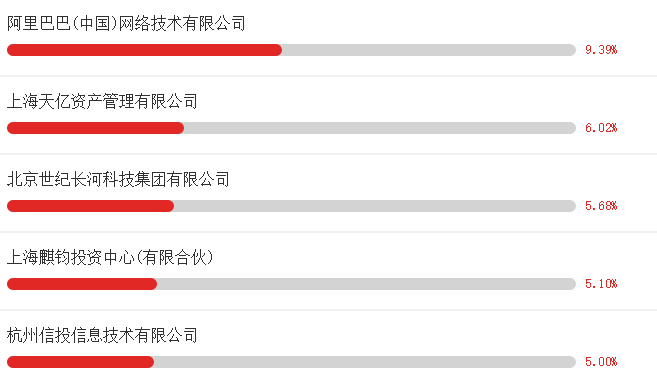
Task: Click the red filled bar for 阿里巴巴
Action: coord(145,50)
